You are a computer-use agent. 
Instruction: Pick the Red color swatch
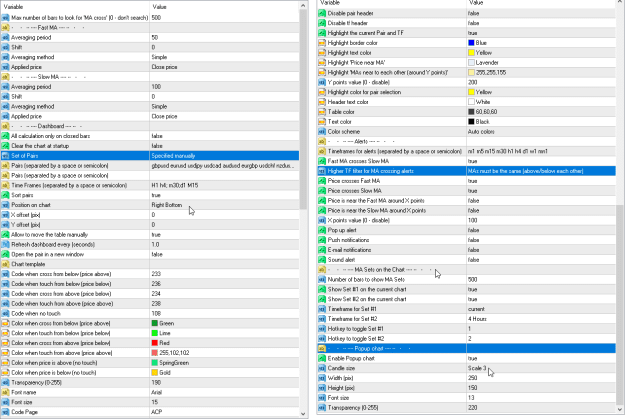pyautogui.click(x=155, y=343)
